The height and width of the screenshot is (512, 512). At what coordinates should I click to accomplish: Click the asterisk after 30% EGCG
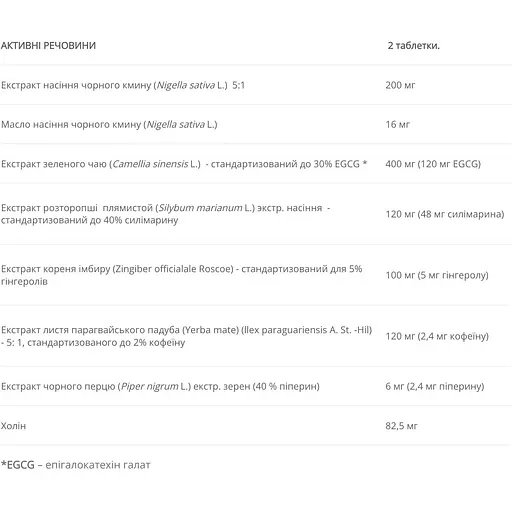pyautogui.click(x=365, y=163)
